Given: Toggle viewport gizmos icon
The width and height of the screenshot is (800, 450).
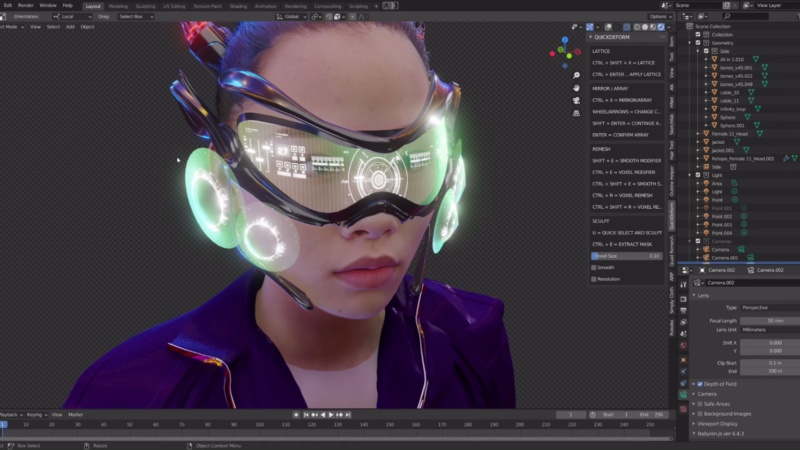Looking at the screenshot, I should tap(590, 27).
